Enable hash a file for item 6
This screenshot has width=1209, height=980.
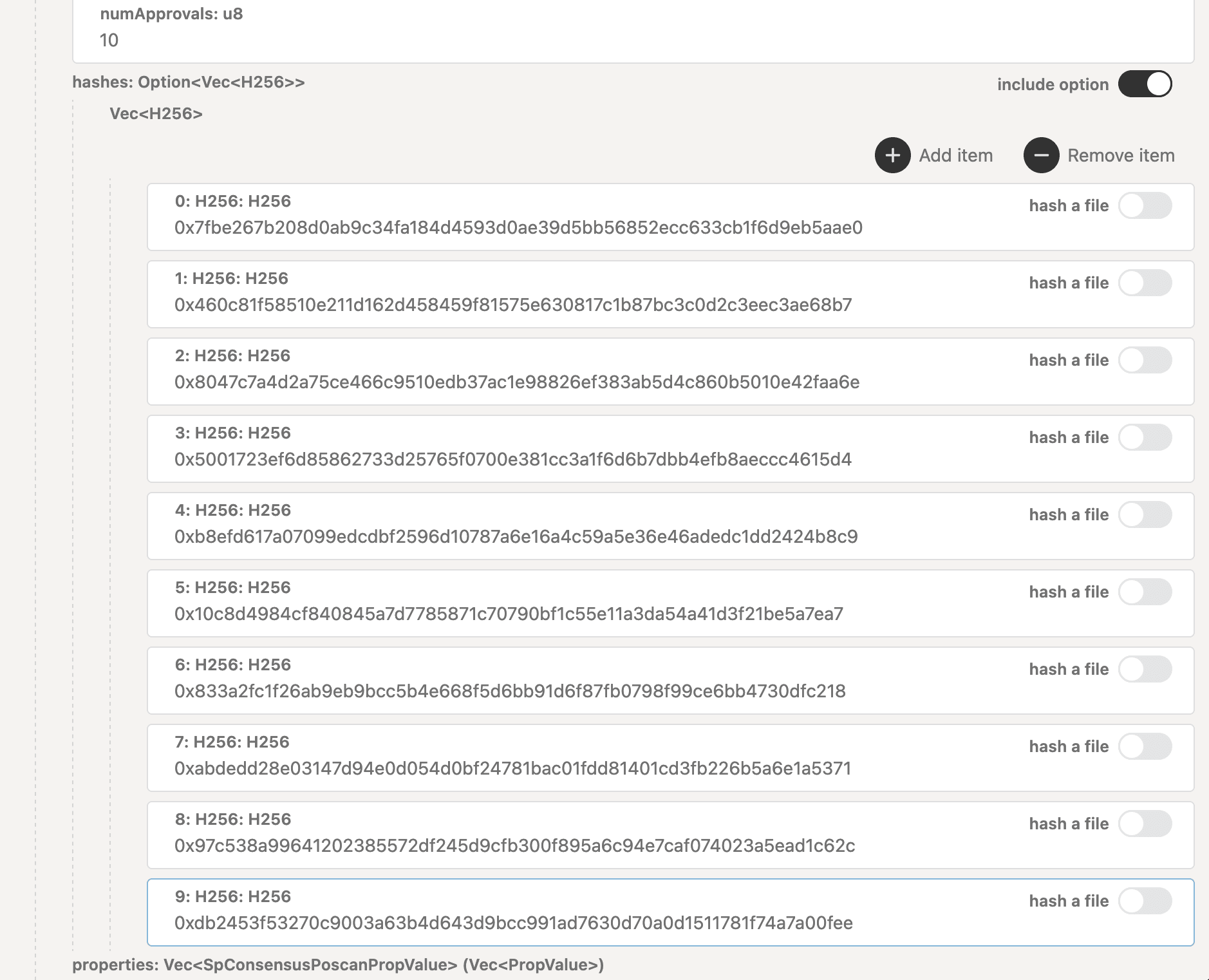click(1145, 669)
